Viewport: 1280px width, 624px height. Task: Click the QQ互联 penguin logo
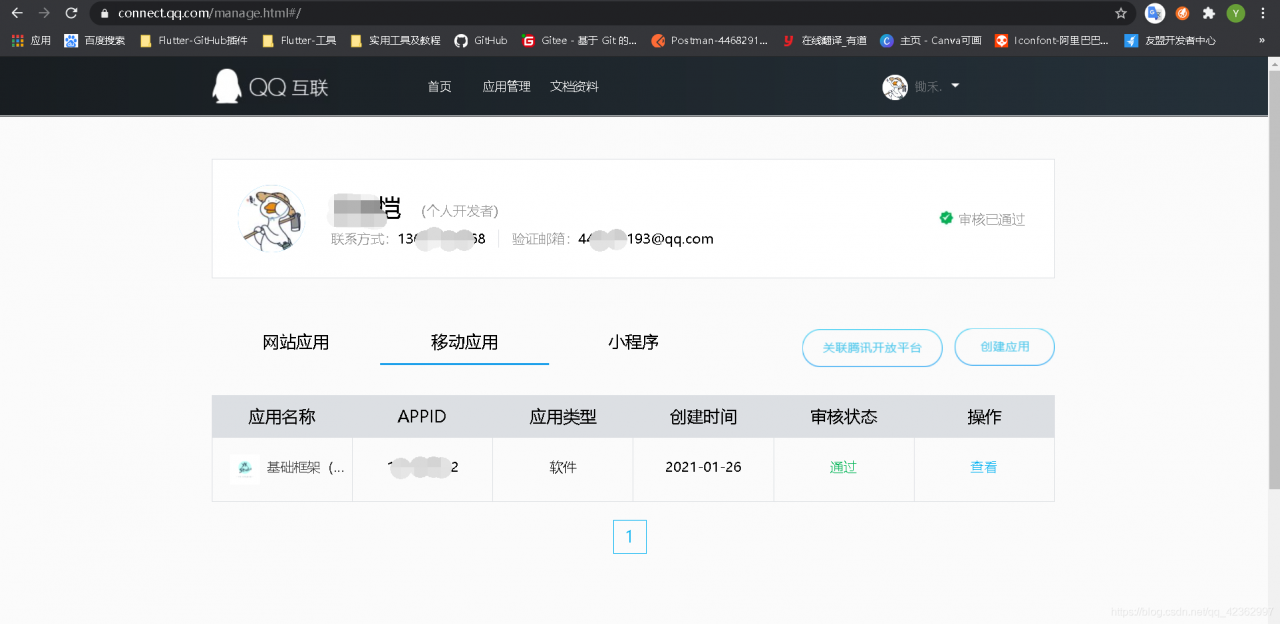point(226,86)
